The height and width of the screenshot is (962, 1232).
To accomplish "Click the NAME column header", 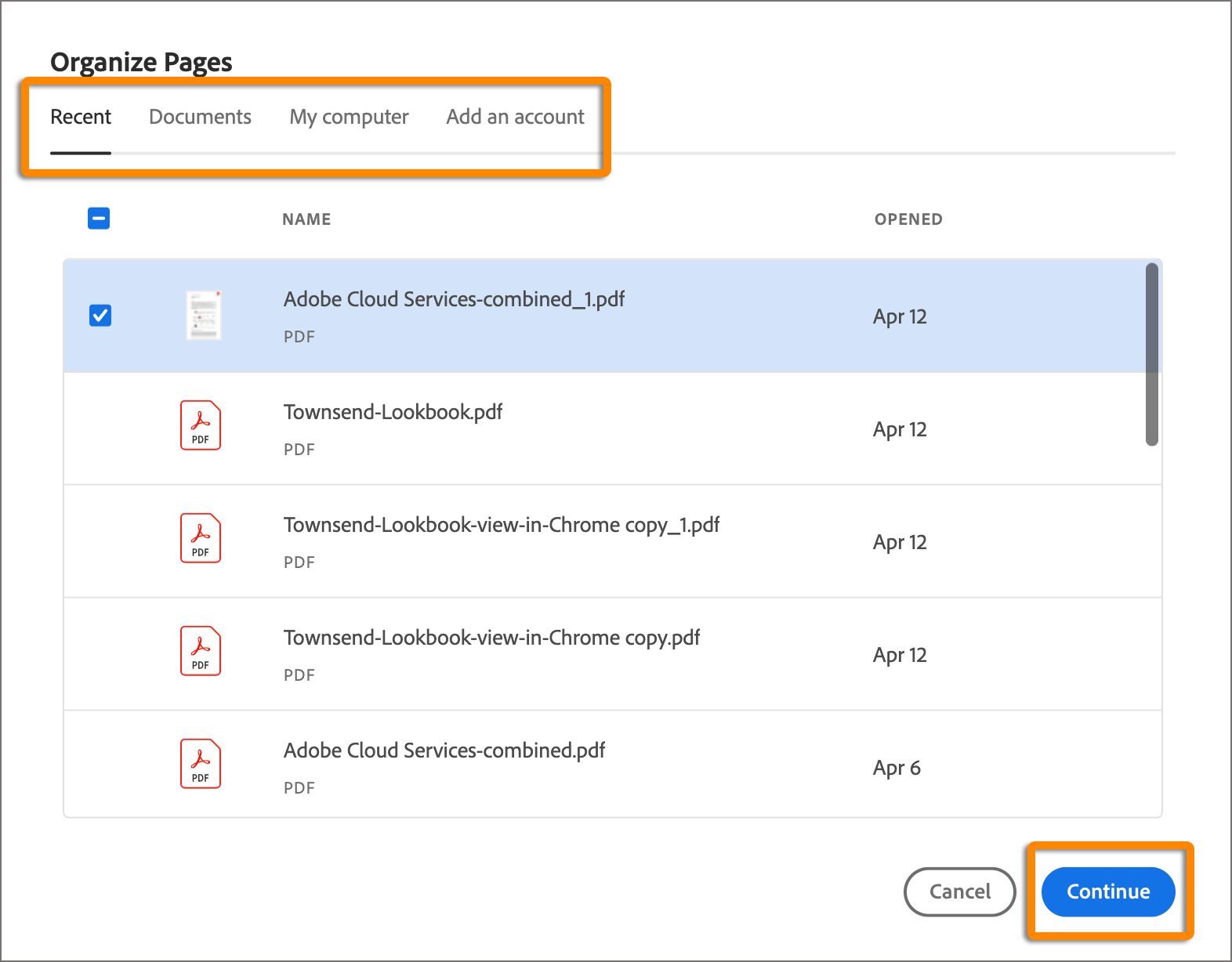I will pyautogui.click(x=306, y=219).
